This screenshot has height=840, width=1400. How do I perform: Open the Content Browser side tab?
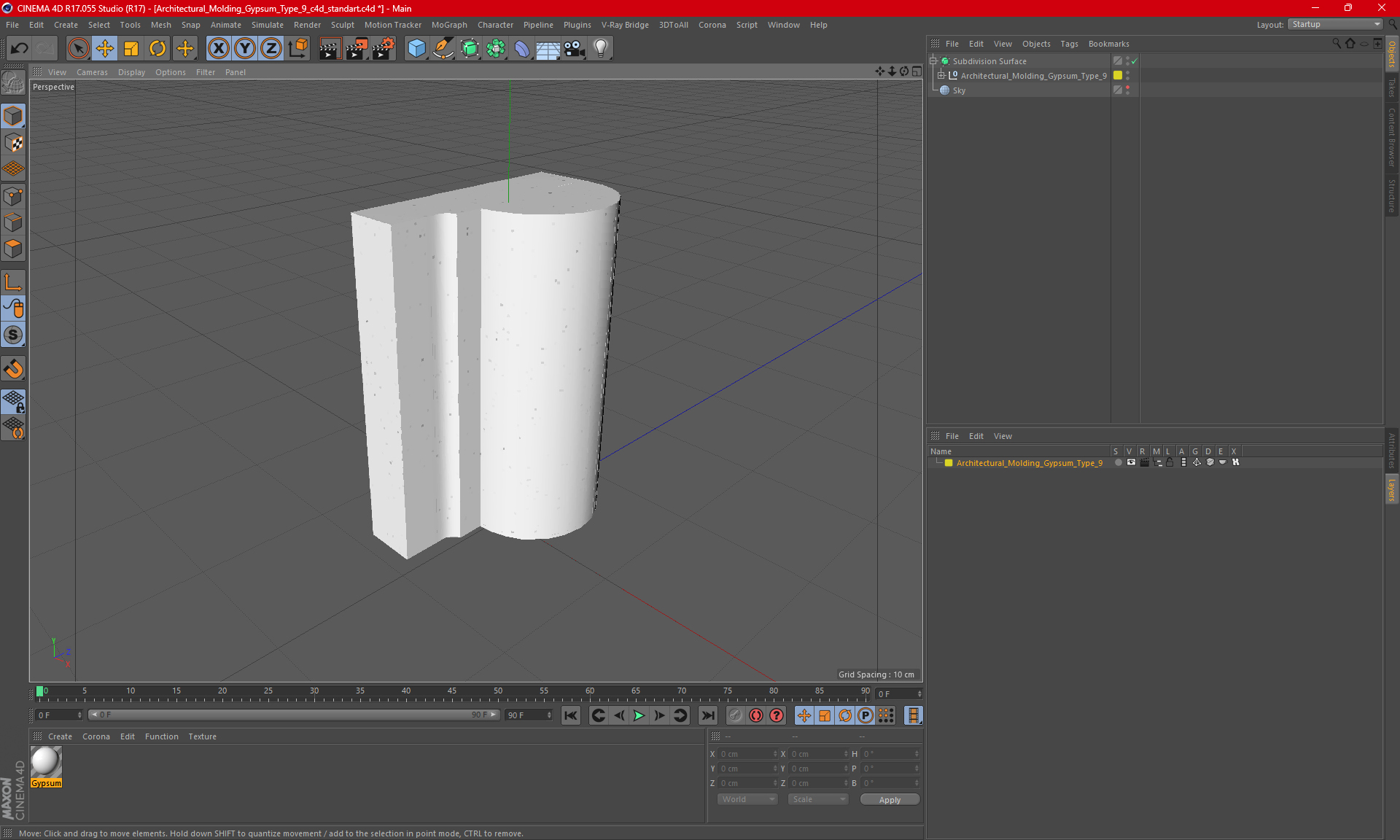coord(1392,137)
